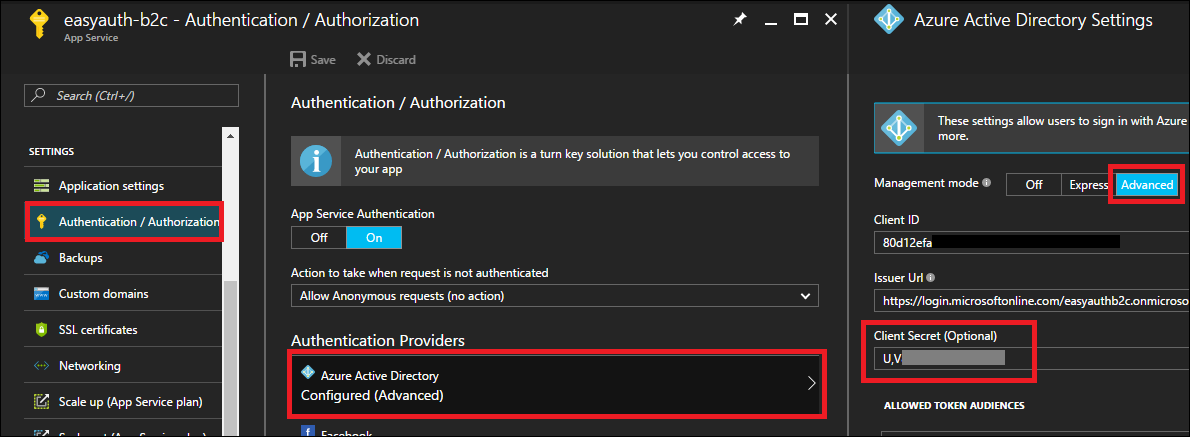This screenshot has width=1190, height=437.
Task: Select Advanced management mode
Action: 1146,185
